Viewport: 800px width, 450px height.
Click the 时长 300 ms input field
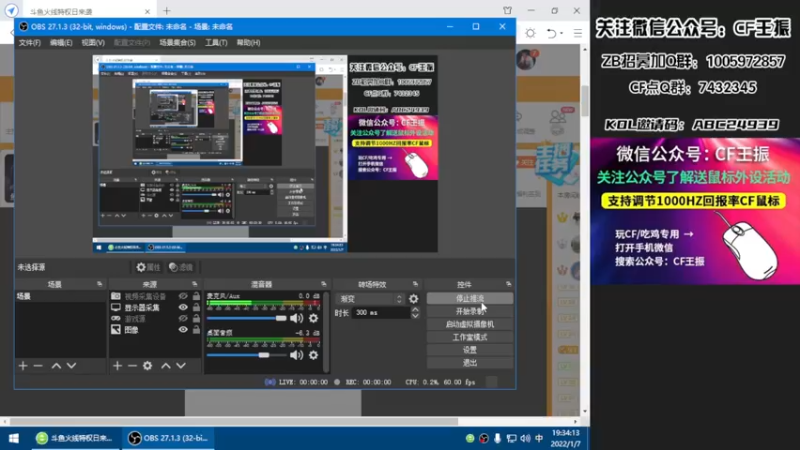(381, 313)
